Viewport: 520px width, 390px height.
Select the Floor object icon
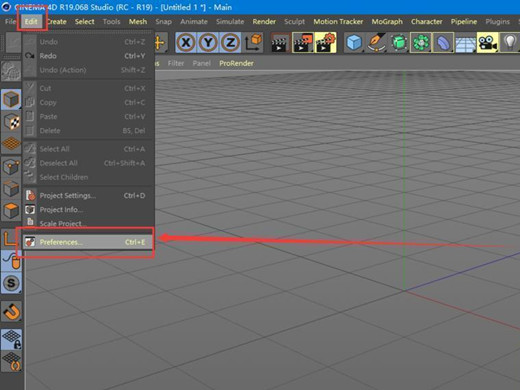point(465,42)
